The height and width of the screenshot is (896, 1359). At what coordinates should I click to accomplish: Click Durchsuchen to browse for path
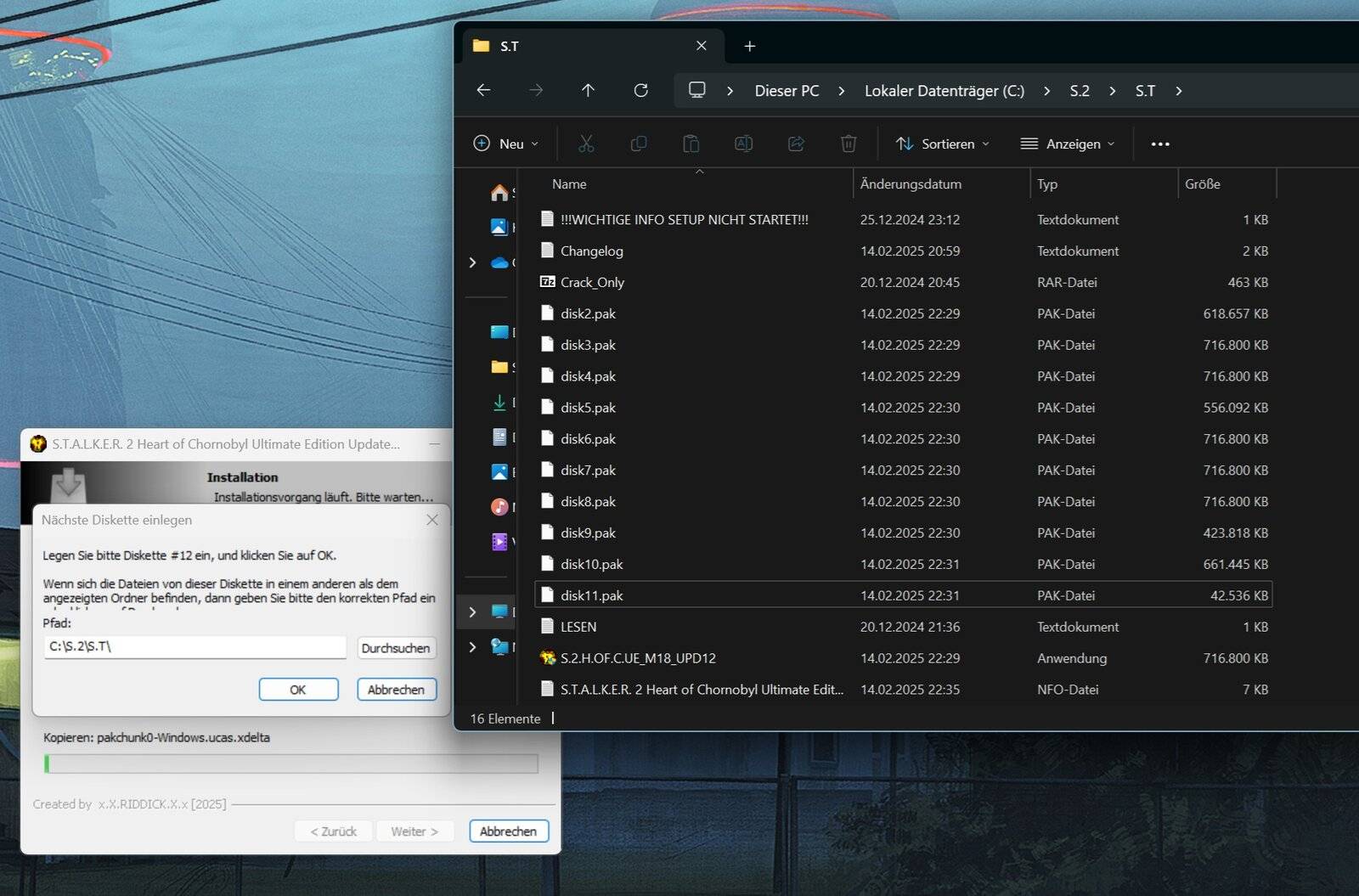point(396,648)
